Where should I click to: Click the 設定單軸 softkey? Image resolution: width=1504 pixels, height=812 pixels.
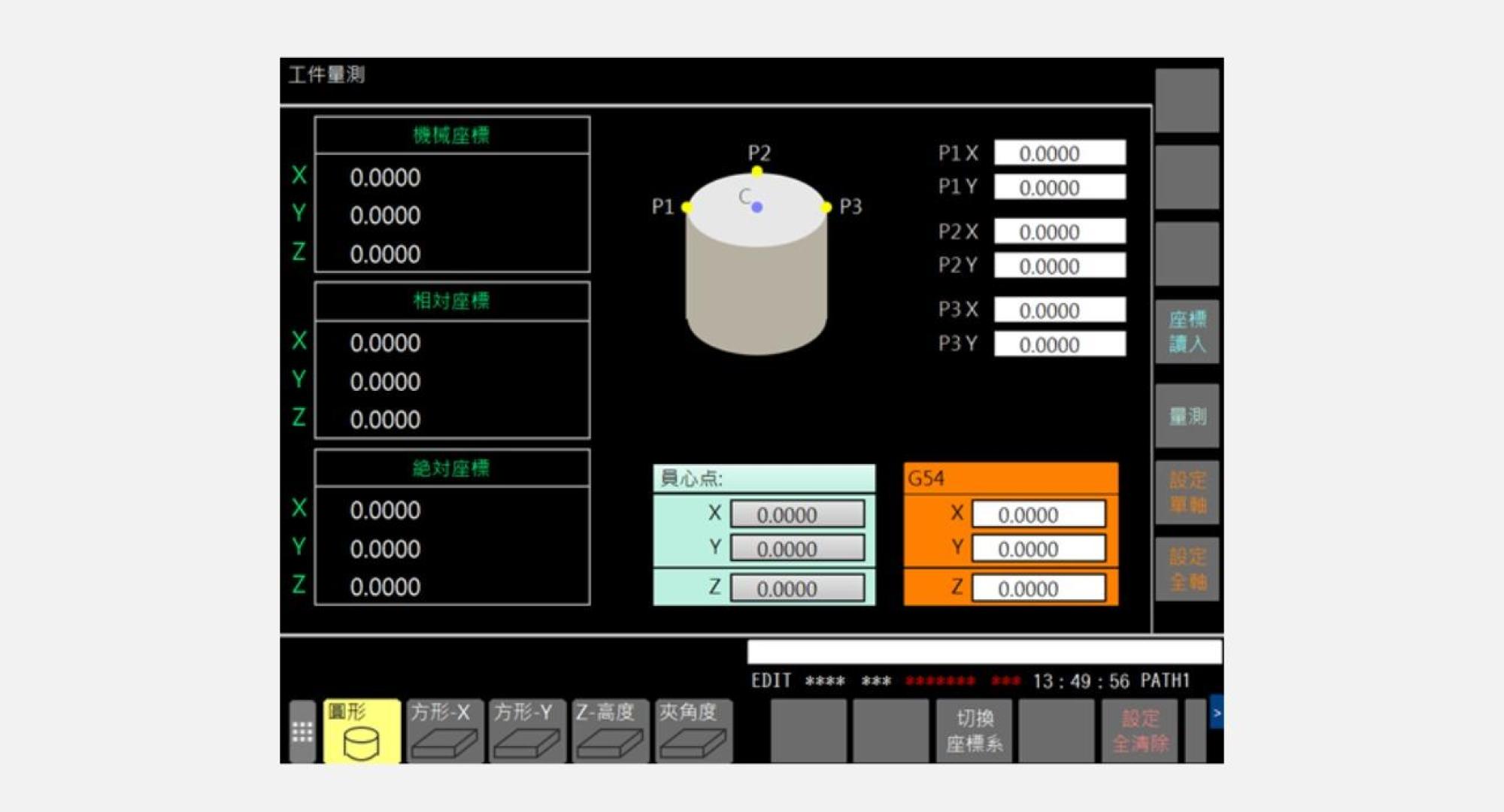(1187, 492)
